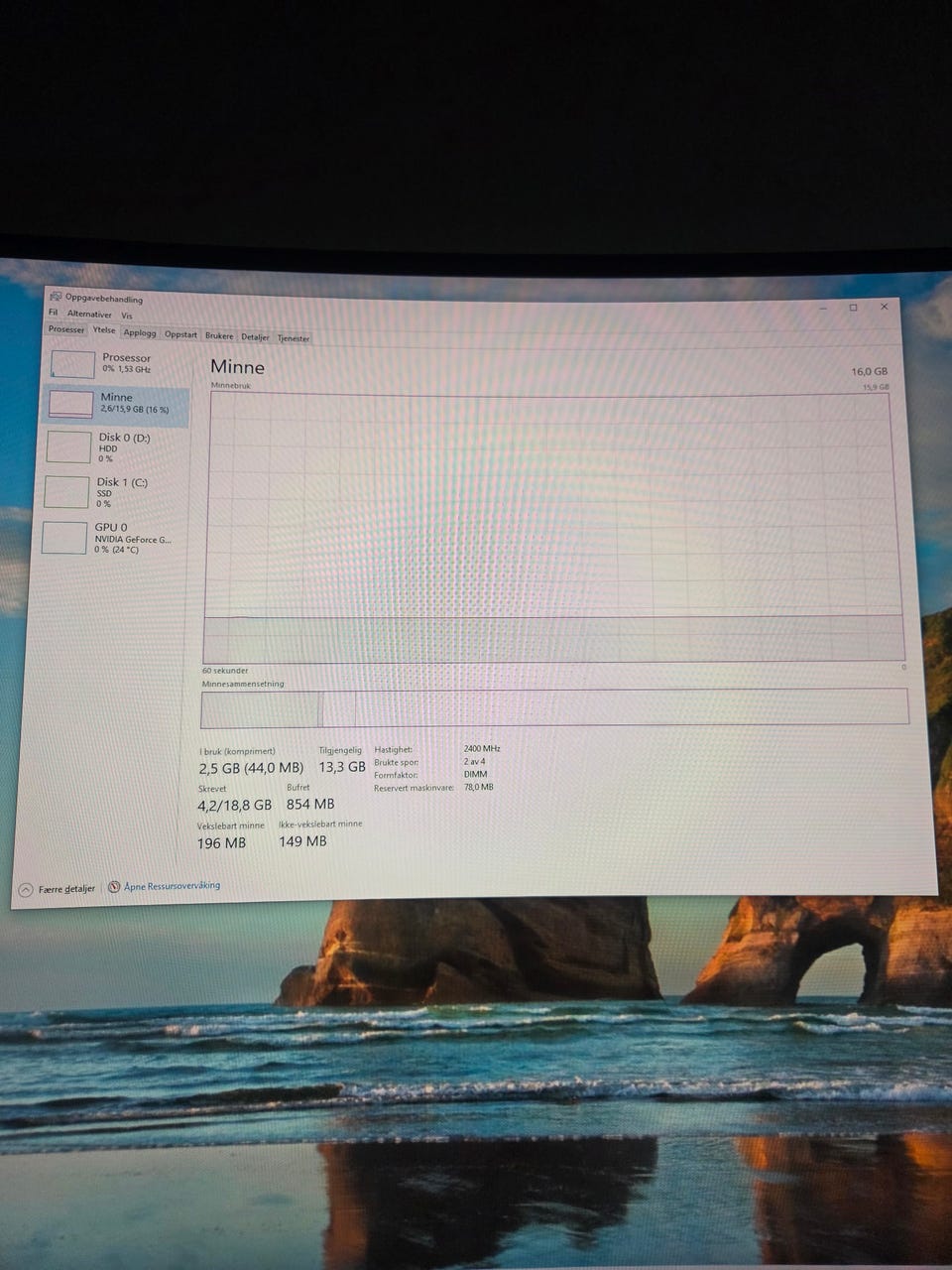Click the form factor value DIMM

tap(475, 774)
